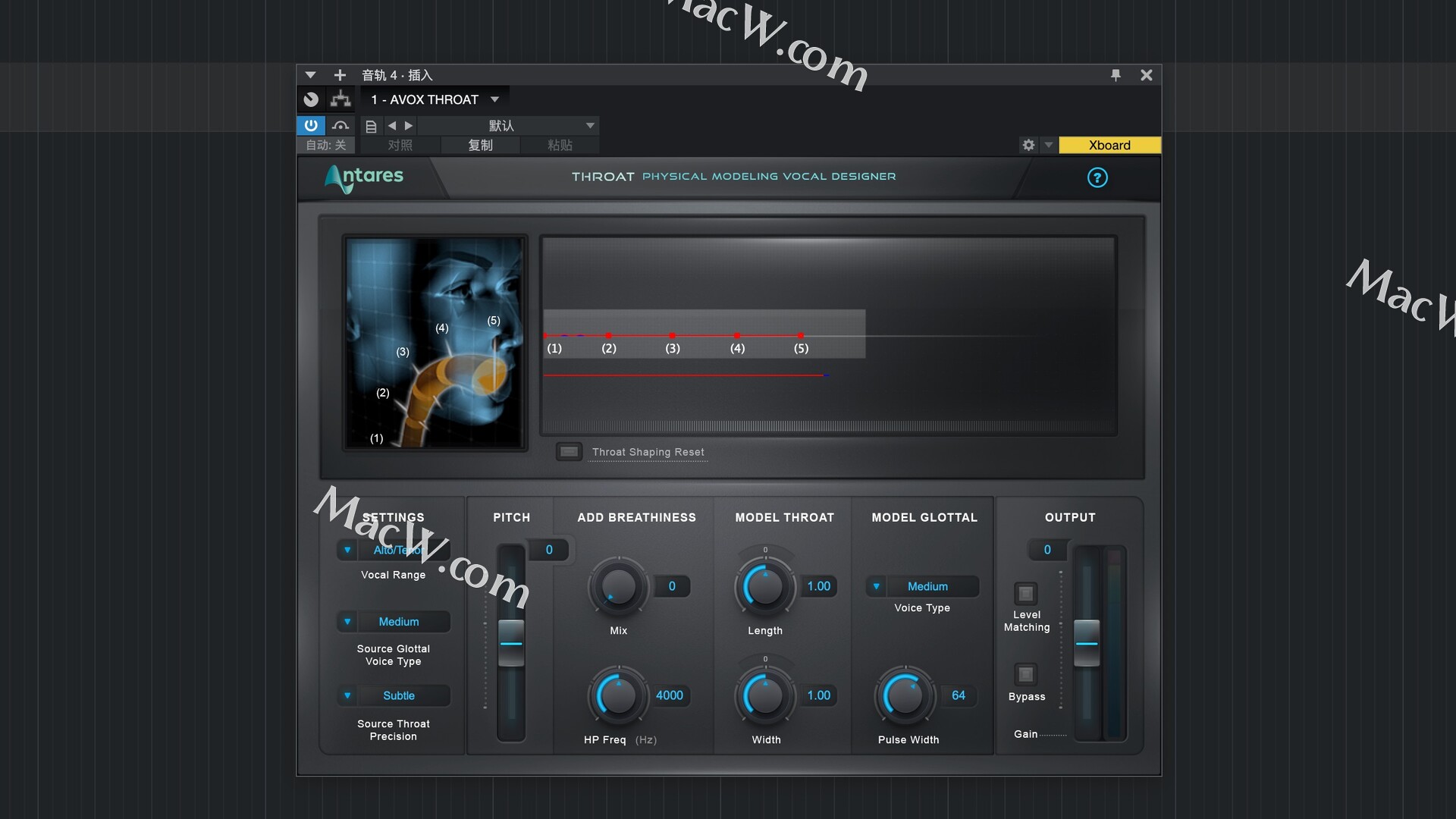Click the Pulse Width knob
Image resolution: width=1456 pixels, height=819 pixels.
[x=905, y=695]
